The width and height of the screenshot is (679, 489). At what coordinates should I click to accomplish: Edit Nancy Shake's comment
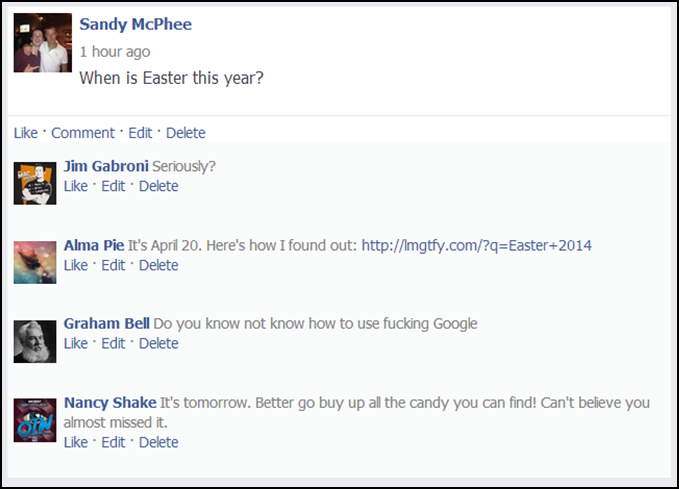tap(113, 443)
